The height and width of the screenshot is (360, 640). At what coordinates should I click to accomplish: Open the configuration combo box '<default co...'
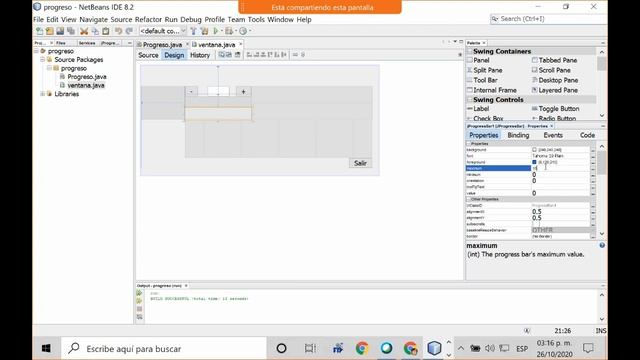click(x=162, y=31)
